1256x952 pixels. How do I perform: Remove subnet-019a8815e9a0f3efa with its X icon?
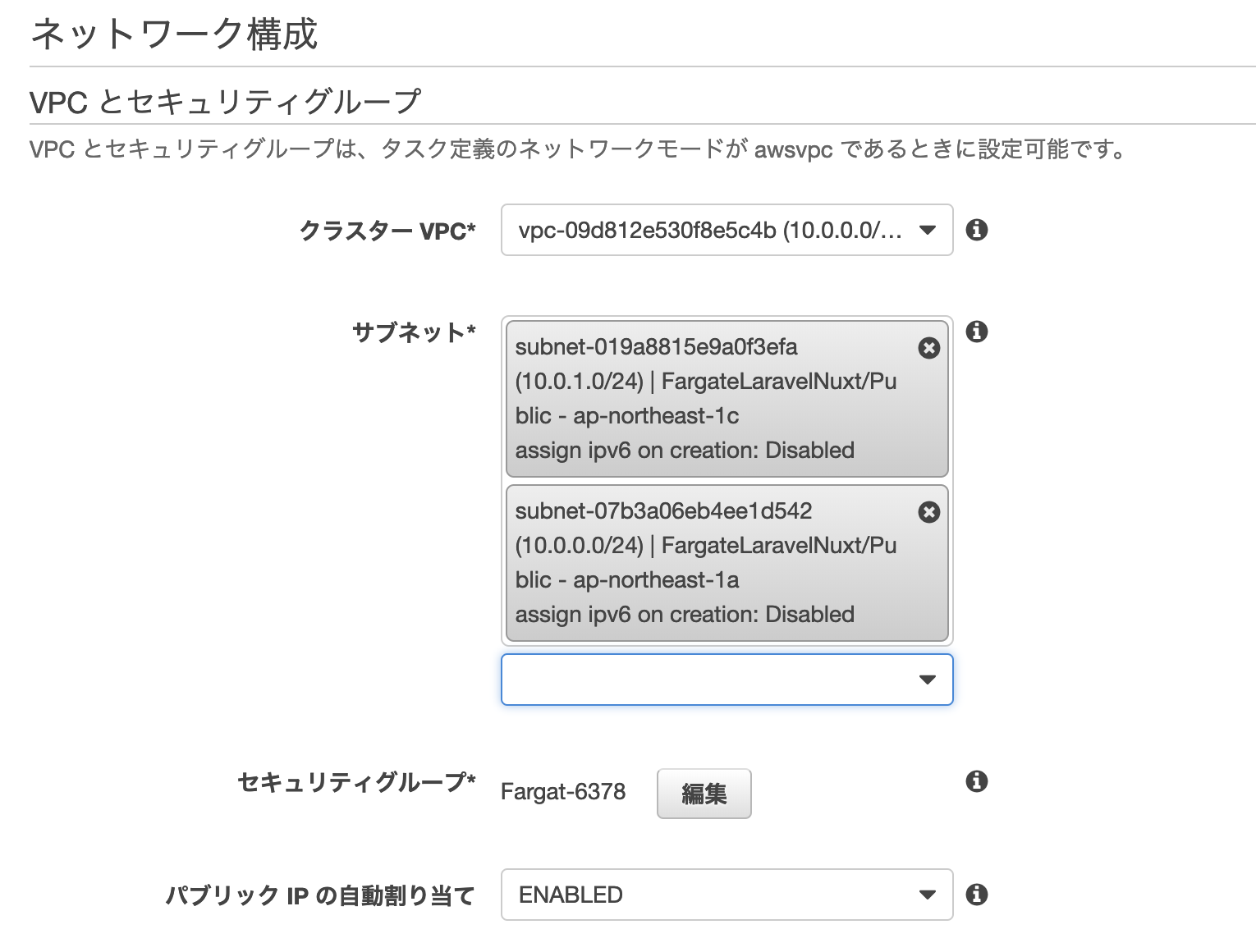[928, 348]
